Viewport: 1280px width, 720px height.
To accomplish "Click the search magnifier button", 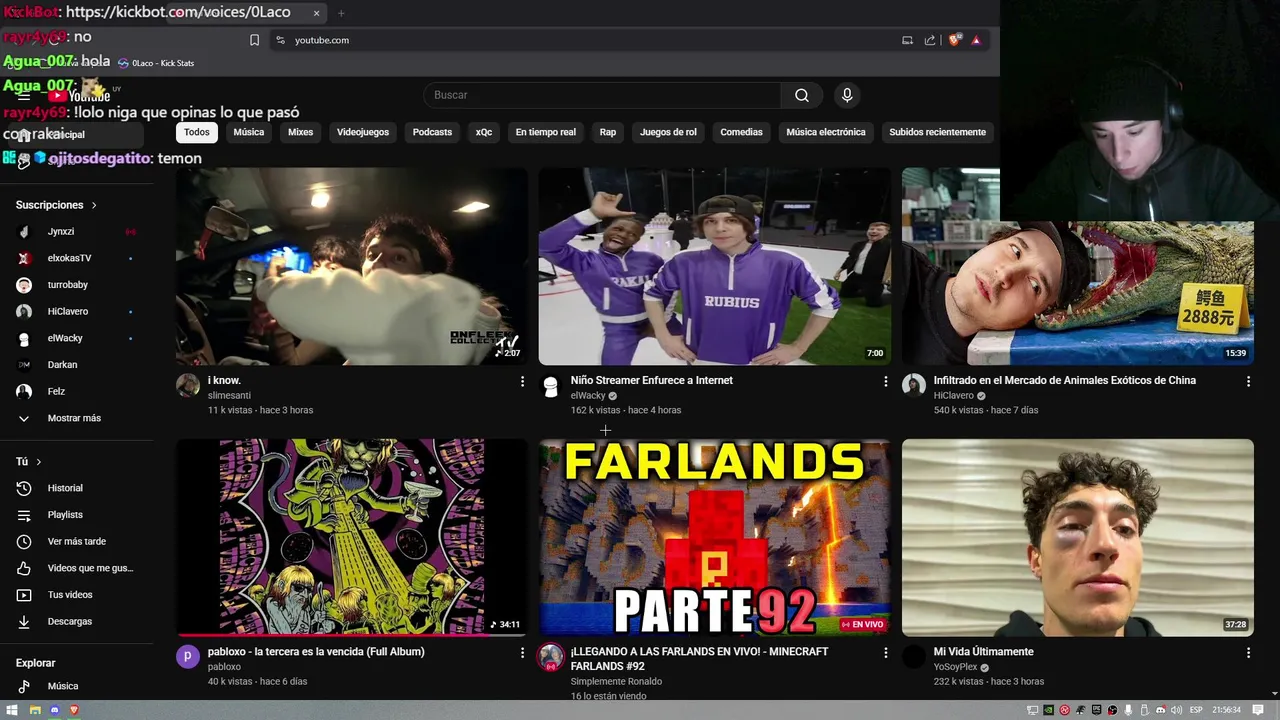I will tap(801, 95).
